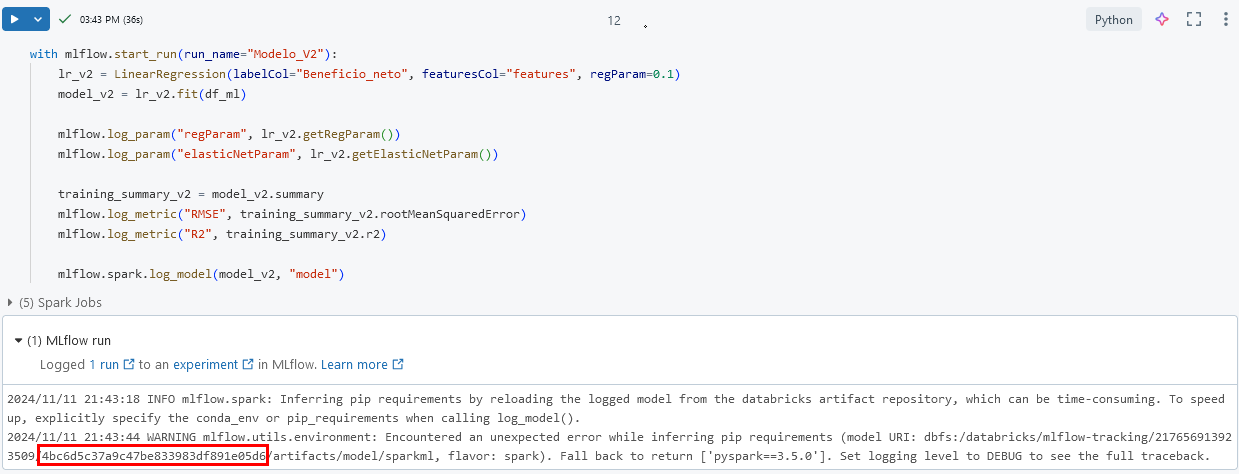Follow the "Learn more" link
Screen dimensions: 1239x474
click(354, 365)
